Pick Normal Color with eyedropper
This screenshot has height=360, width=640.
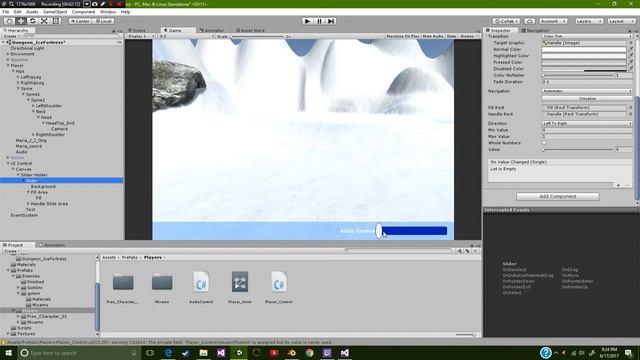point(631,49)
